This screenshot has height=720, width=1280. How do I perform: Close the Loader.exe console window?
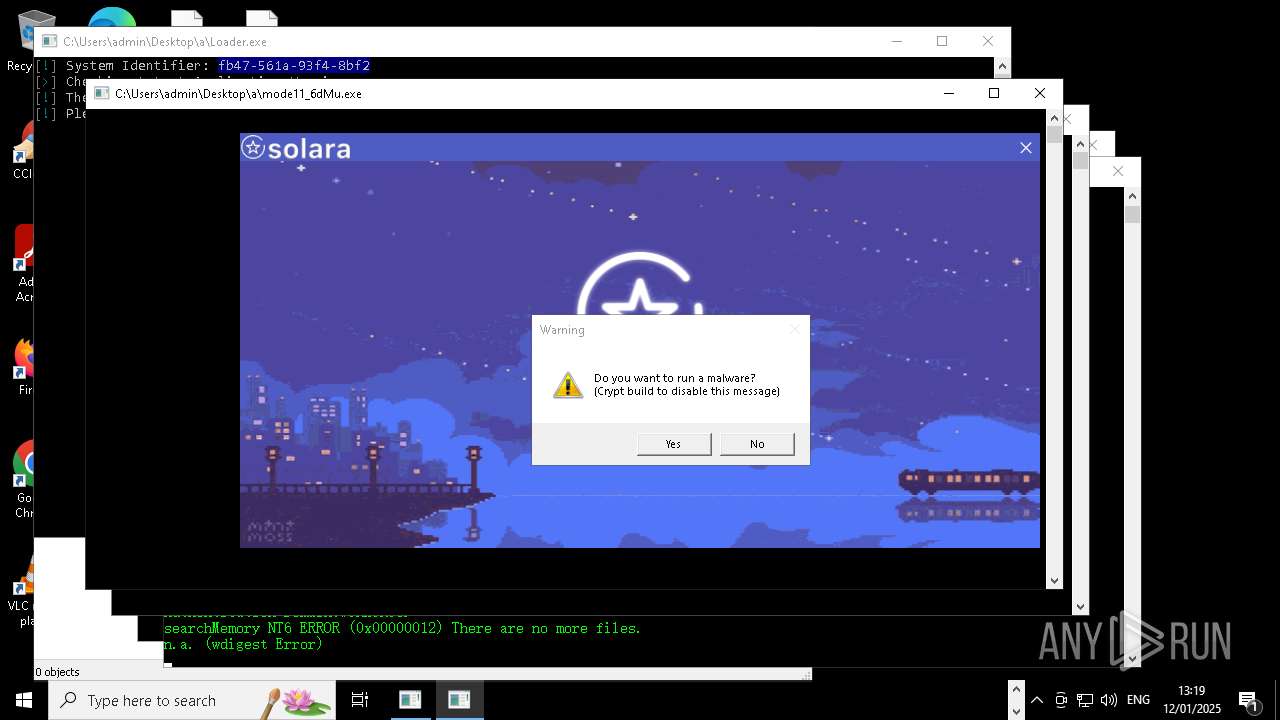988,41
